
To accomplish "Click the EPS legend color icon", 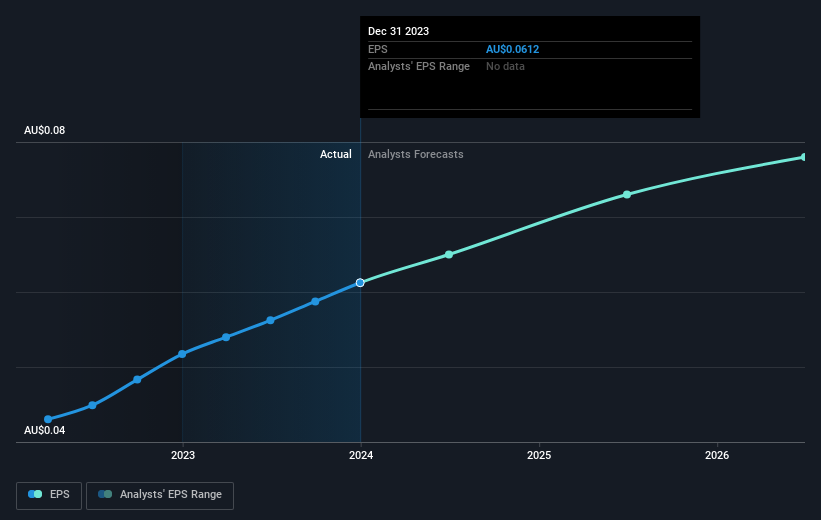I will tap(35, 494).
